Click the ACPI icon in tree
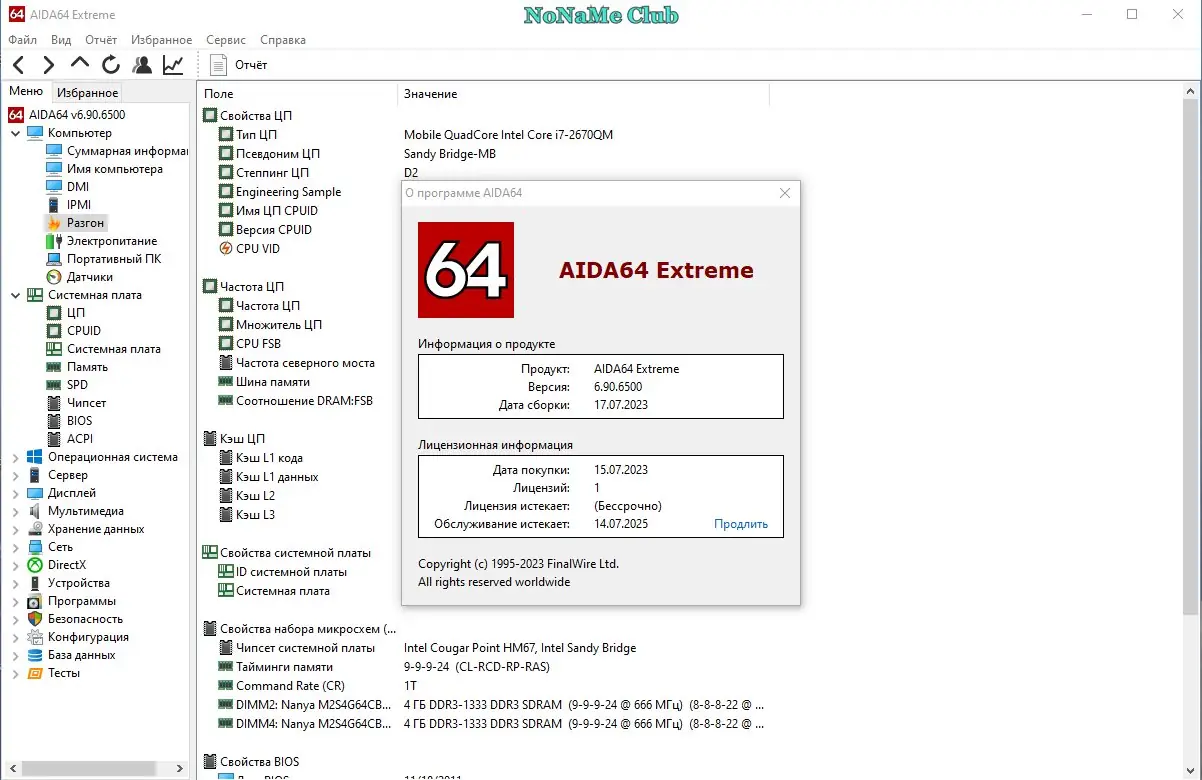Viewport: 1202px width, 780px height. tap(54, 439)
